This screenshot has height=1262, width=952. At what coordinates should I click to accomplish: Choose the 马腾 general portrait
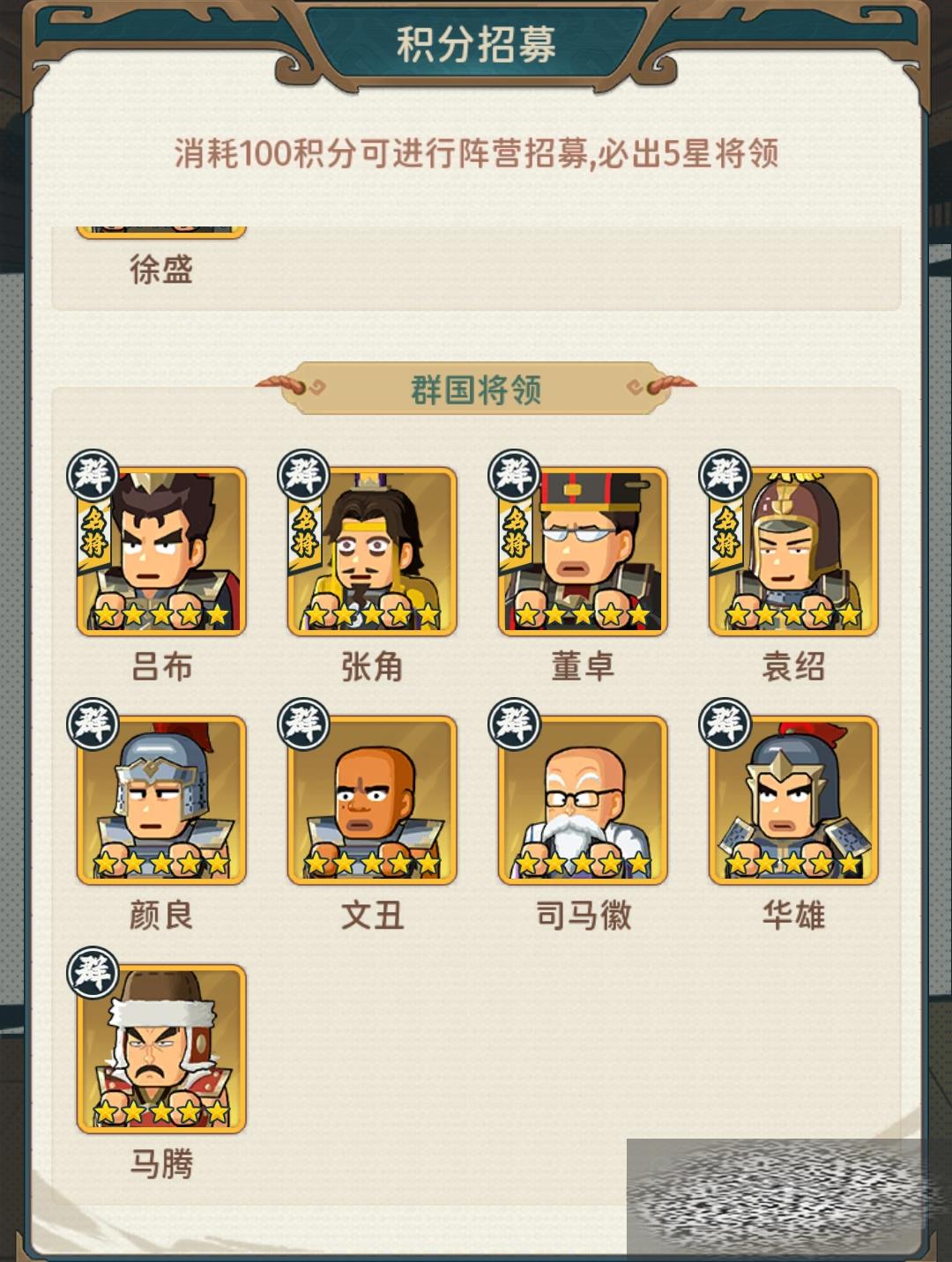point(161,1049)
